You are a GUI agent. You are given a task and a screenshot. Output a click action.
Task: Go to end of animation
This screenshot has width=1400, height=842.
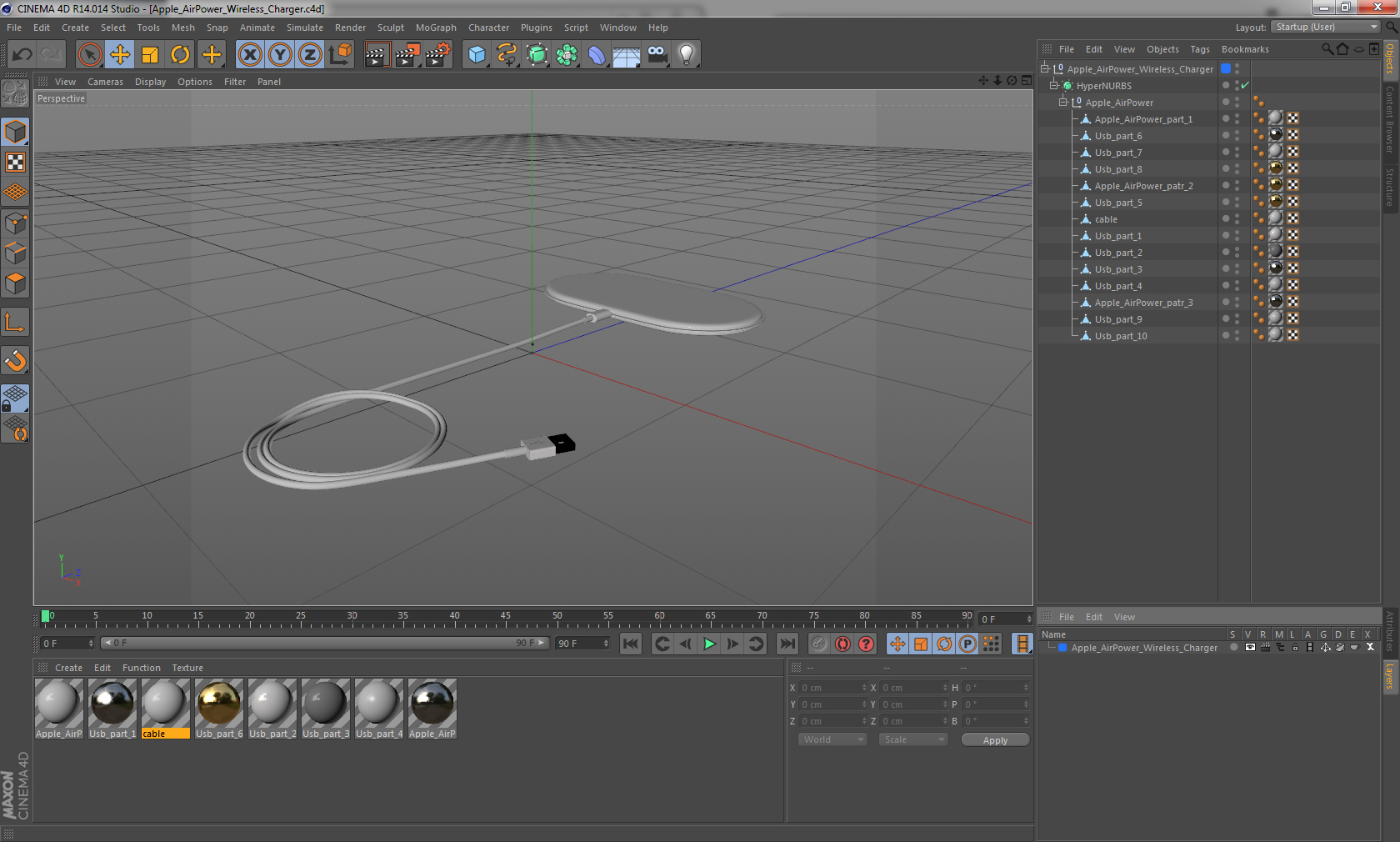click(x=787, y=643)
